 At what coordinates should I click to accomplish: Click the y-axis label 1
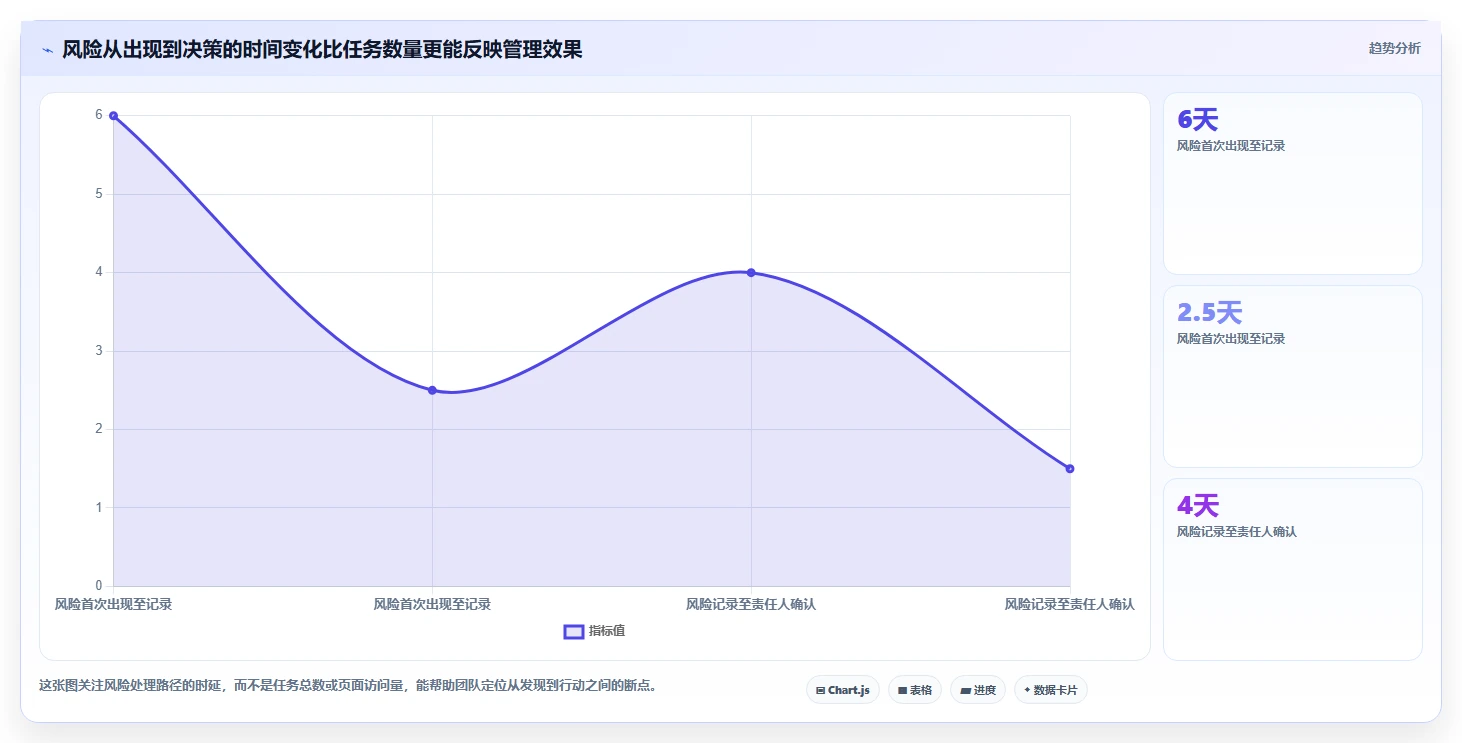tap(99, 508)
